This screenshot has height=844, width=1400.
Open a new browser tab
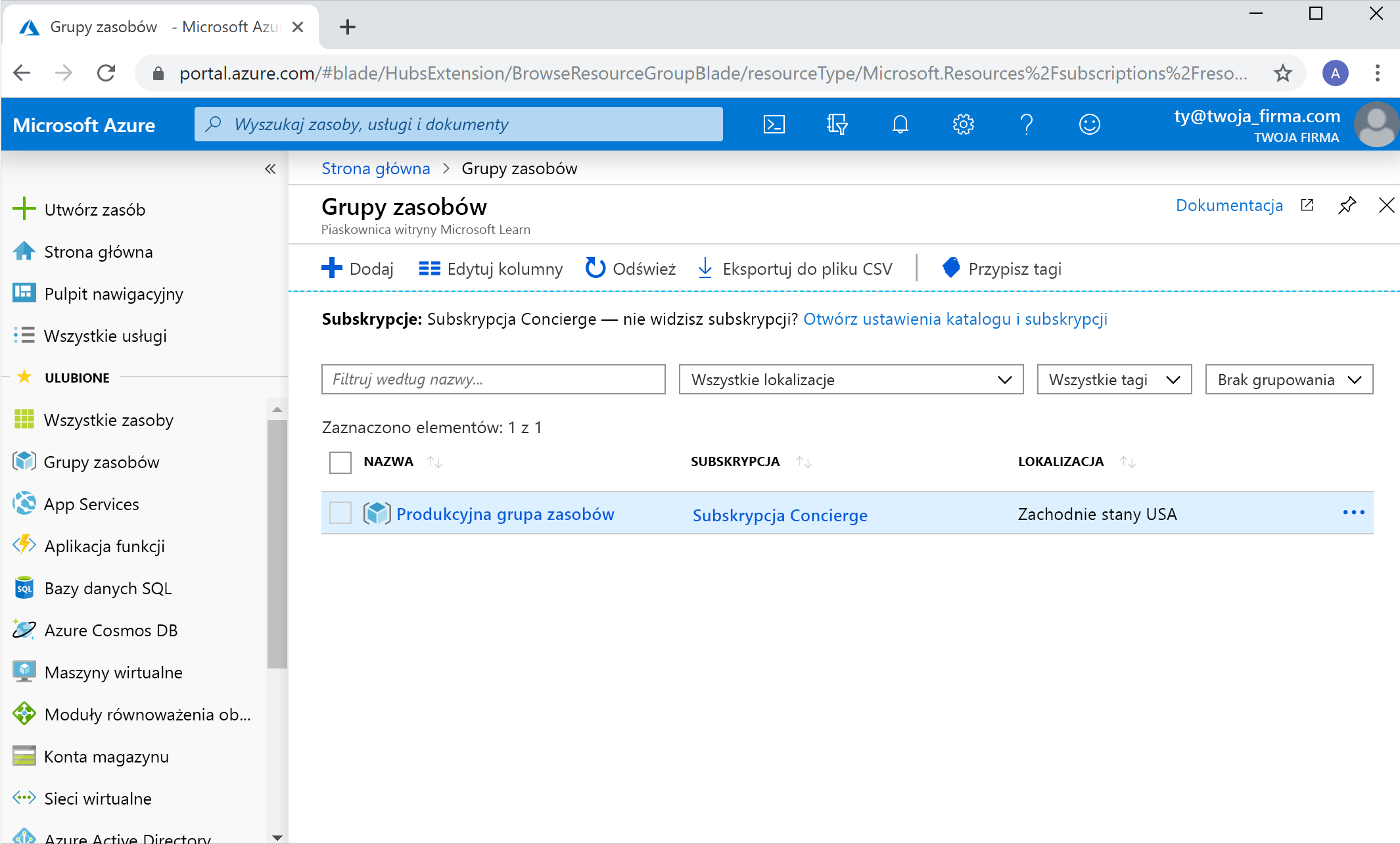(347, 27)
